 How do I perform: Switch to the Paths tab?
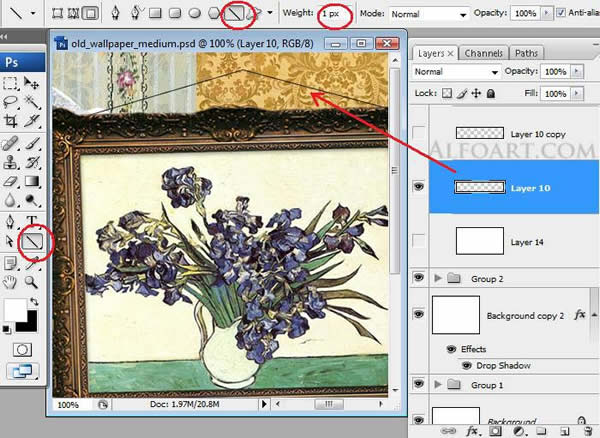point(526,53)
